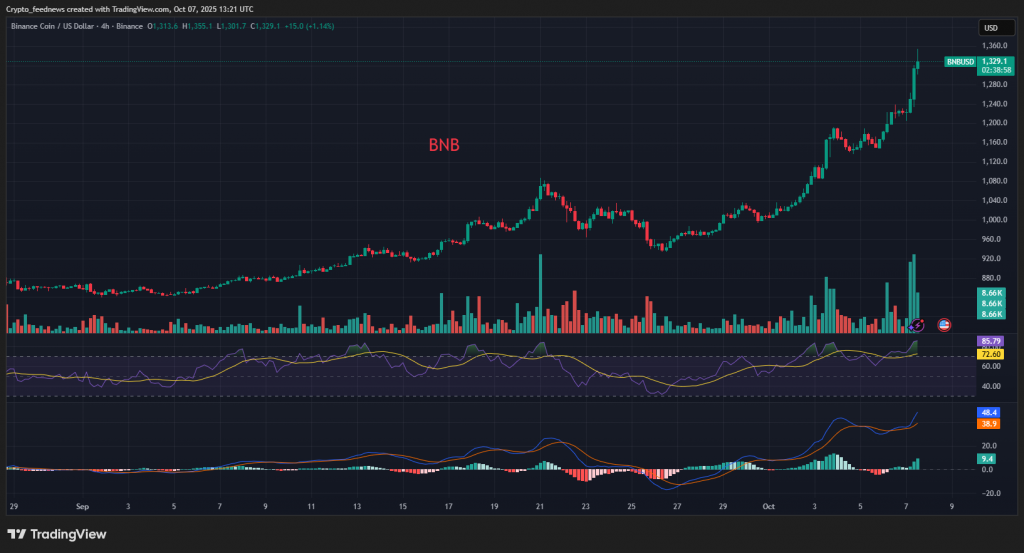
Task: Click the chart attribution header text
Action: 130,9
